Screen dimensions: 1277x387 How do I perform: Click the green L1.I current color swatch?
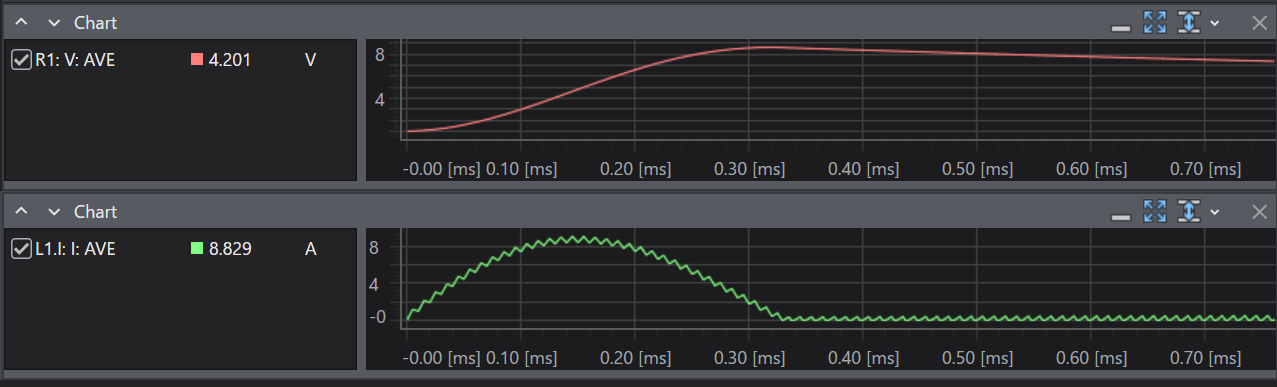coord(197,249)
